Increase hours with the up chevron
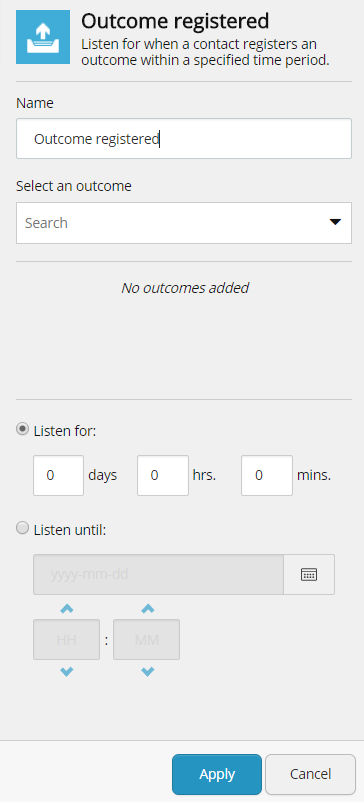Viewport: 364px width, 802px height. (66, 609)
